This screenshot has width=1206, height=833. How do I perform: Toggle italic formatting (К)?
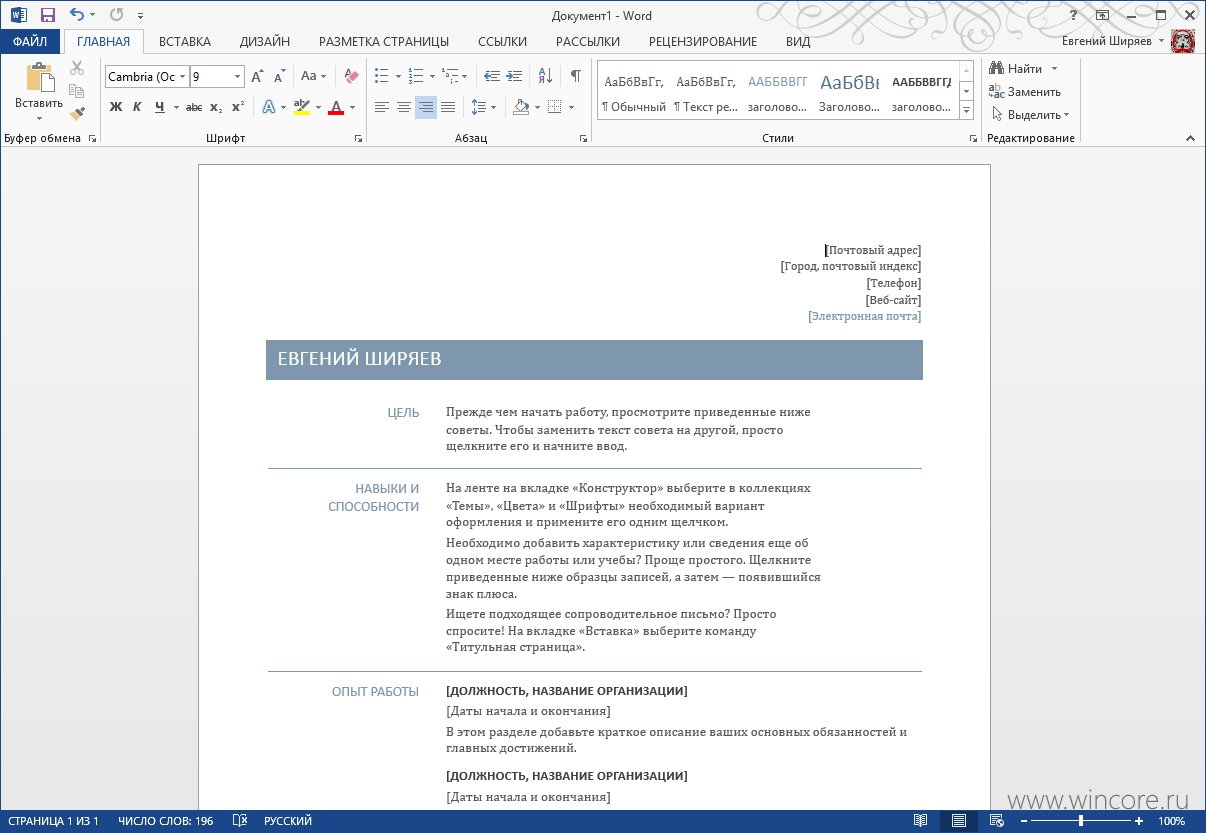[x=137, y=107]
